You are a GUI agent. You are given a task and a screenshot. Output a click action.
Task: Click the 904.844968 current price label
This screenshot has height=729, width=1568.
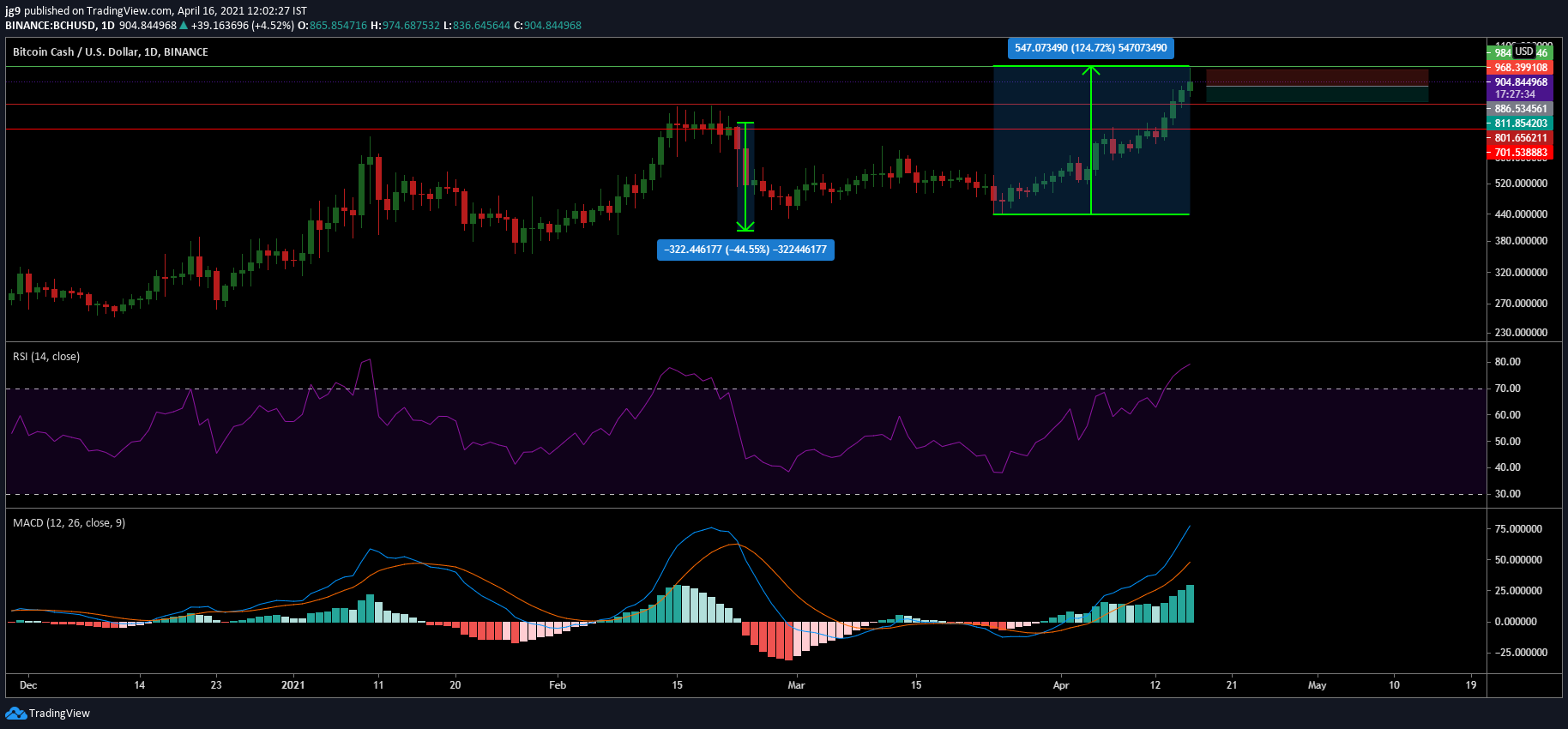coord(1519,82)
